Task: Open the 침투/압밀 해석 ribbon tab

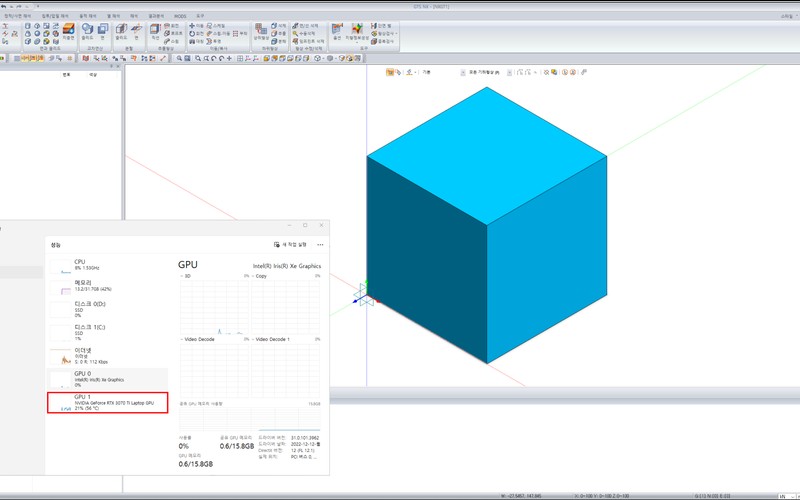Action: tap(55, 16)
